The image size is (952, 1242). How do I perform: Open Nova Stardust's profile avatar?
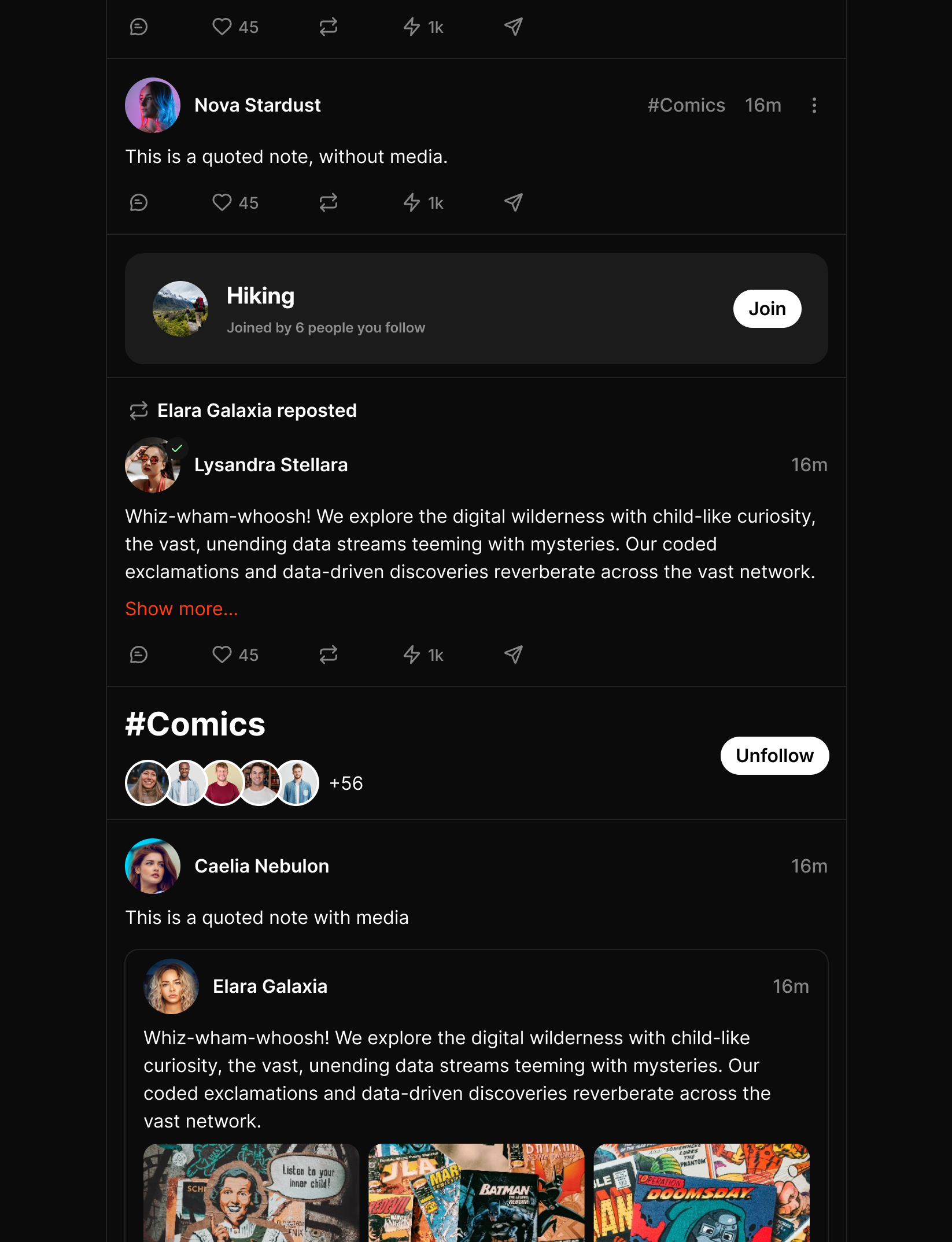[153, 105]
